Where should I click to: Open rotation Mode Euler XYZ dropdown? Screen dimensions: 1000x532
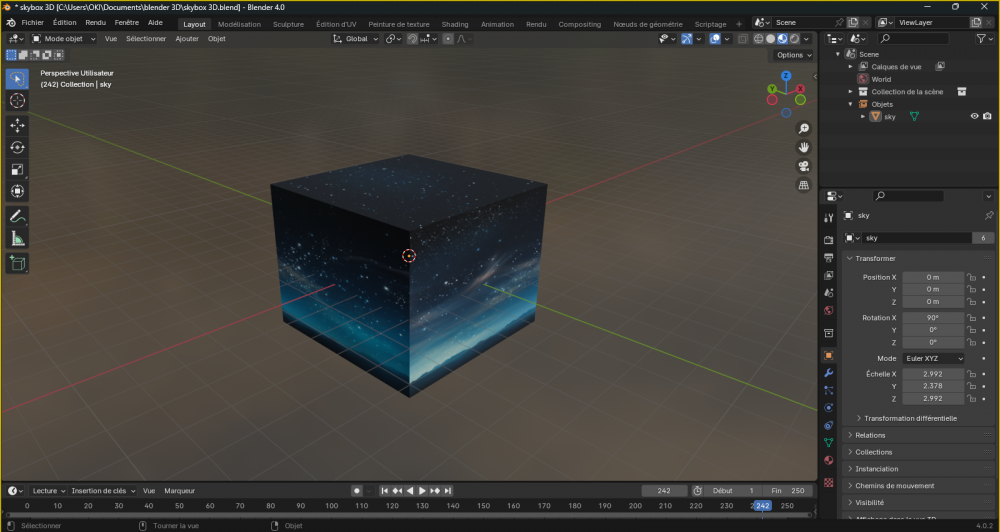934,358
